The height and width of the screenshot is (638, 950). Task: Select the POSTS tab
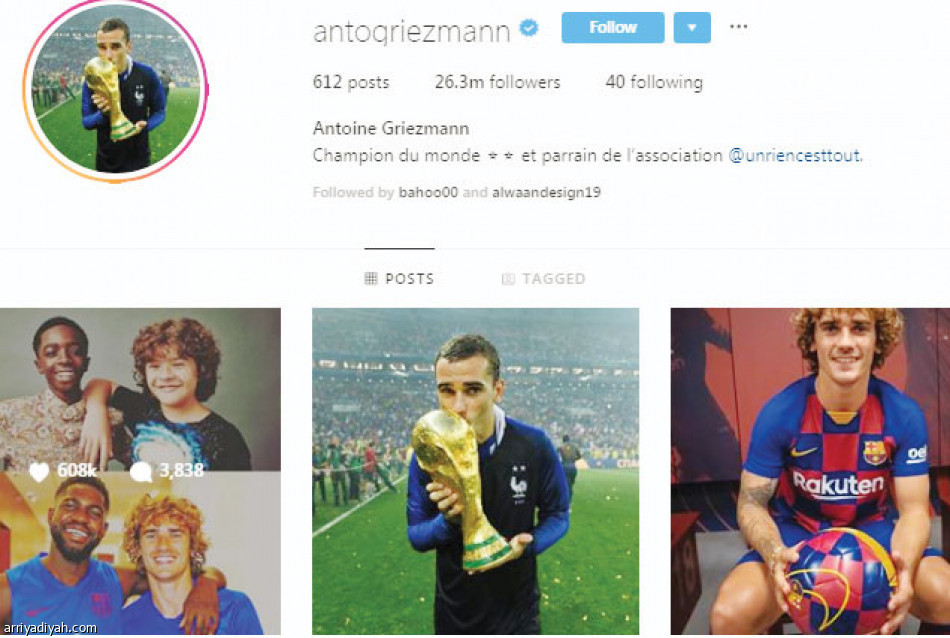click(x=399, y=278)
